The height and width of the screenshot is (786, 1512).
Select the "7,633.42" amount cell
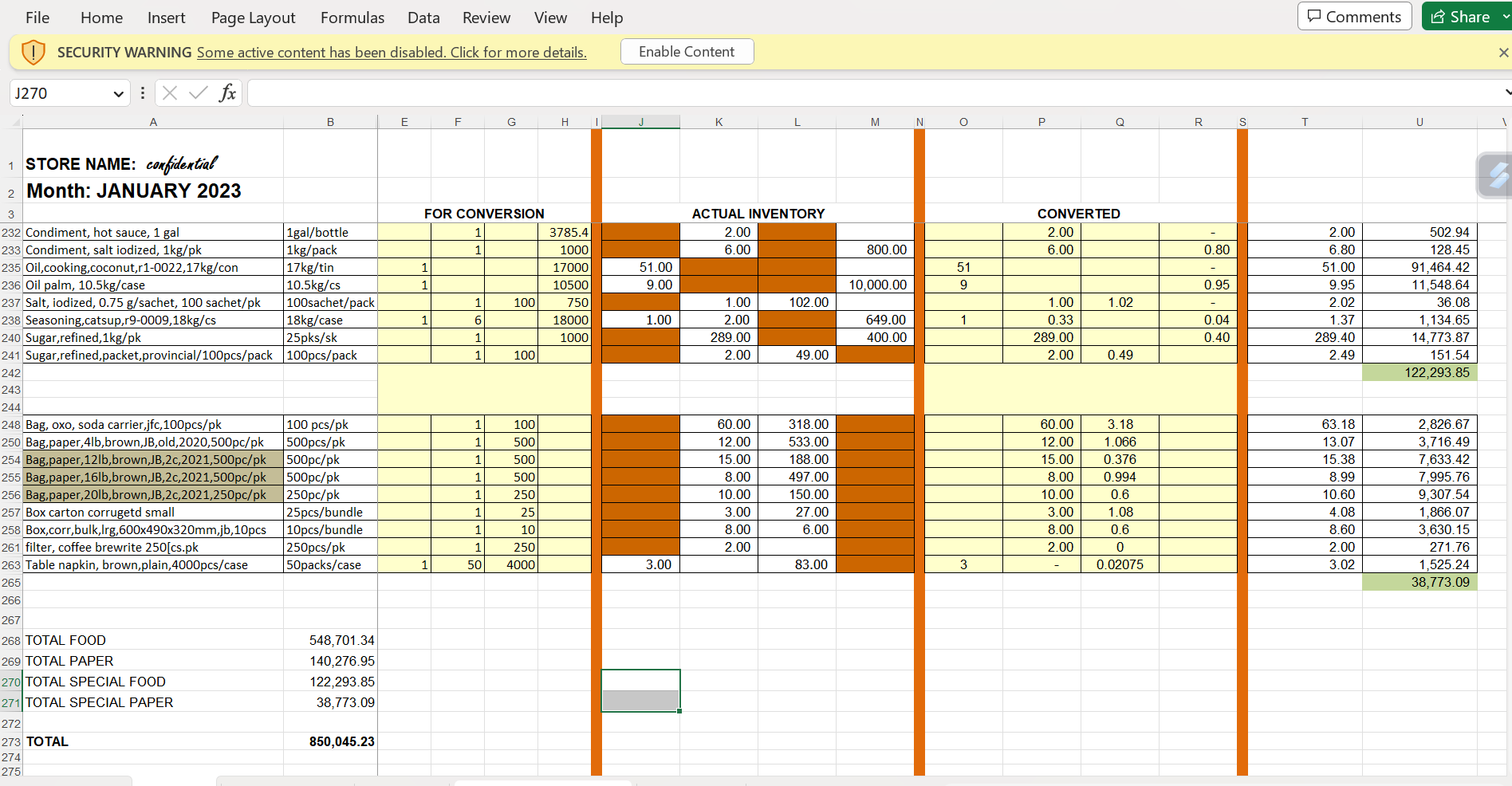[1419, 459]
